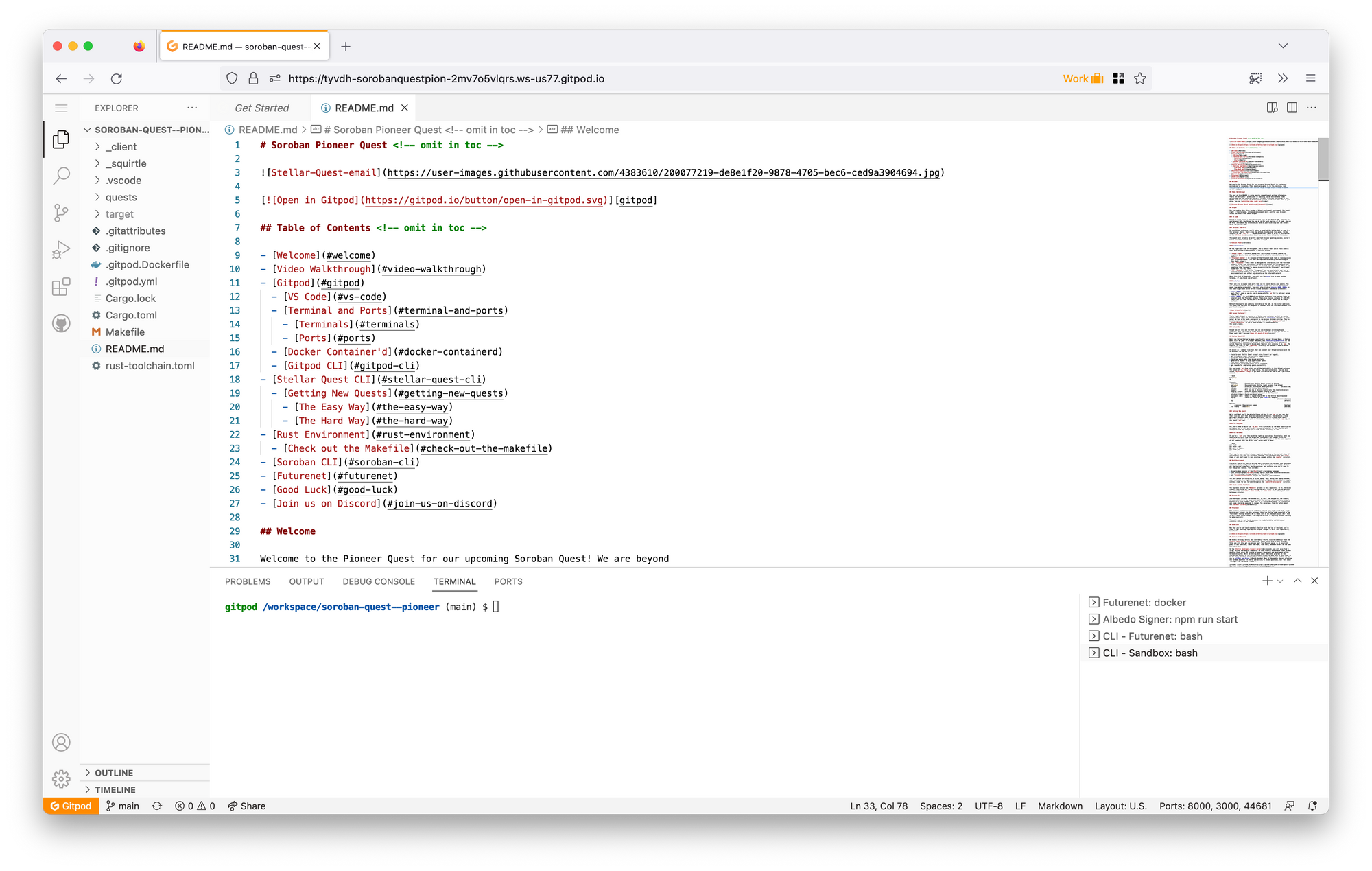Image resolution: width=1372 pixels, height=871 pixels.
Task: Reload the browser page
Action: [x=117, y=79]
